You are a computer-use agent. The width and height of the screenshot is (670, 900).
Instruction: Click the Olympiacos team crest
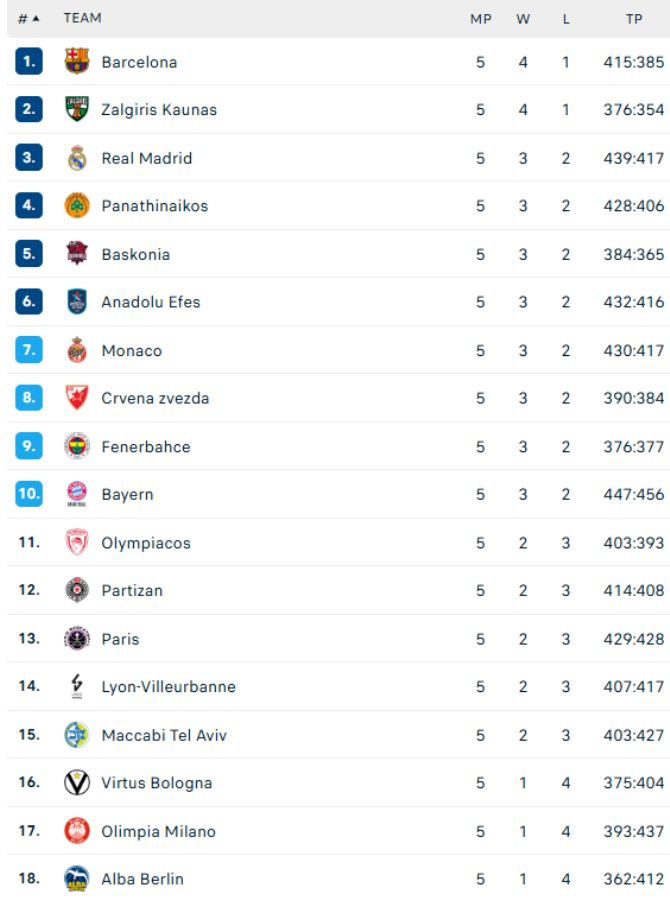[x=77, y=543]
